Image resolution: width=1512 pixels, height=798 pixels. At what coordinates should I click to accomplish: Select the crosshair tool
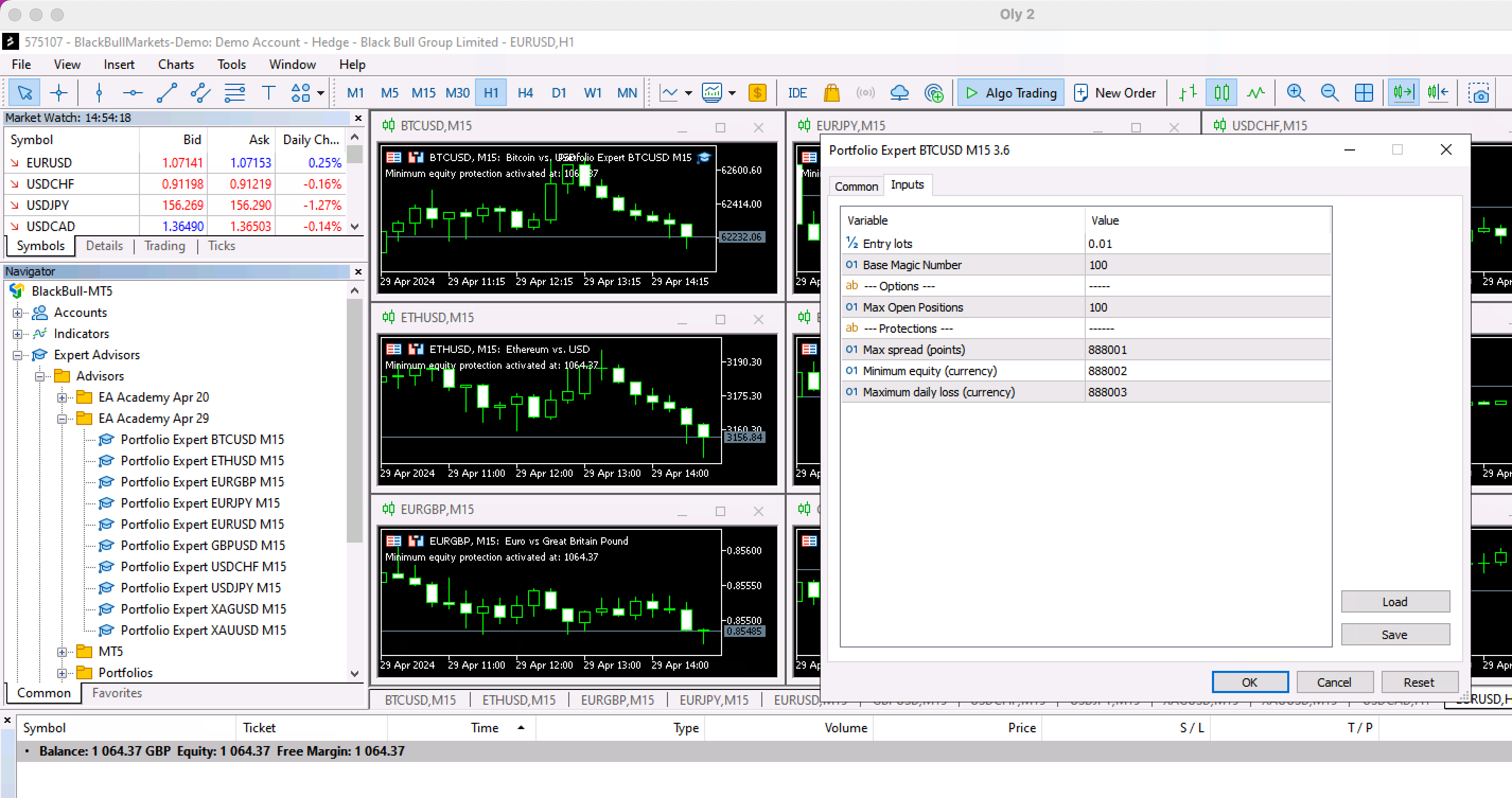(x=59, y=93)
